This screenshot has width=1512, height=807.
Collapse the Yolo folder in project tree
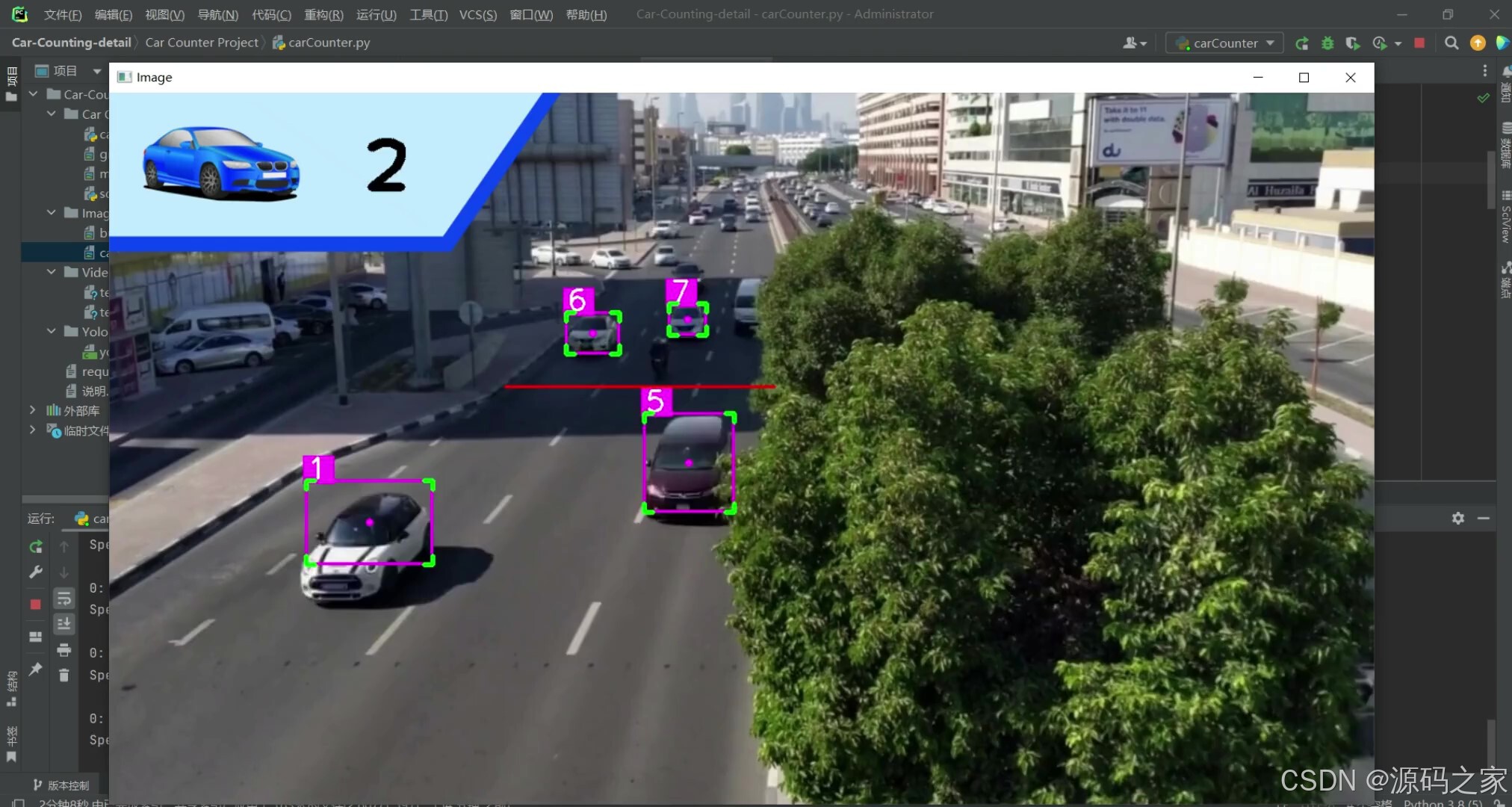pos(51,331)
